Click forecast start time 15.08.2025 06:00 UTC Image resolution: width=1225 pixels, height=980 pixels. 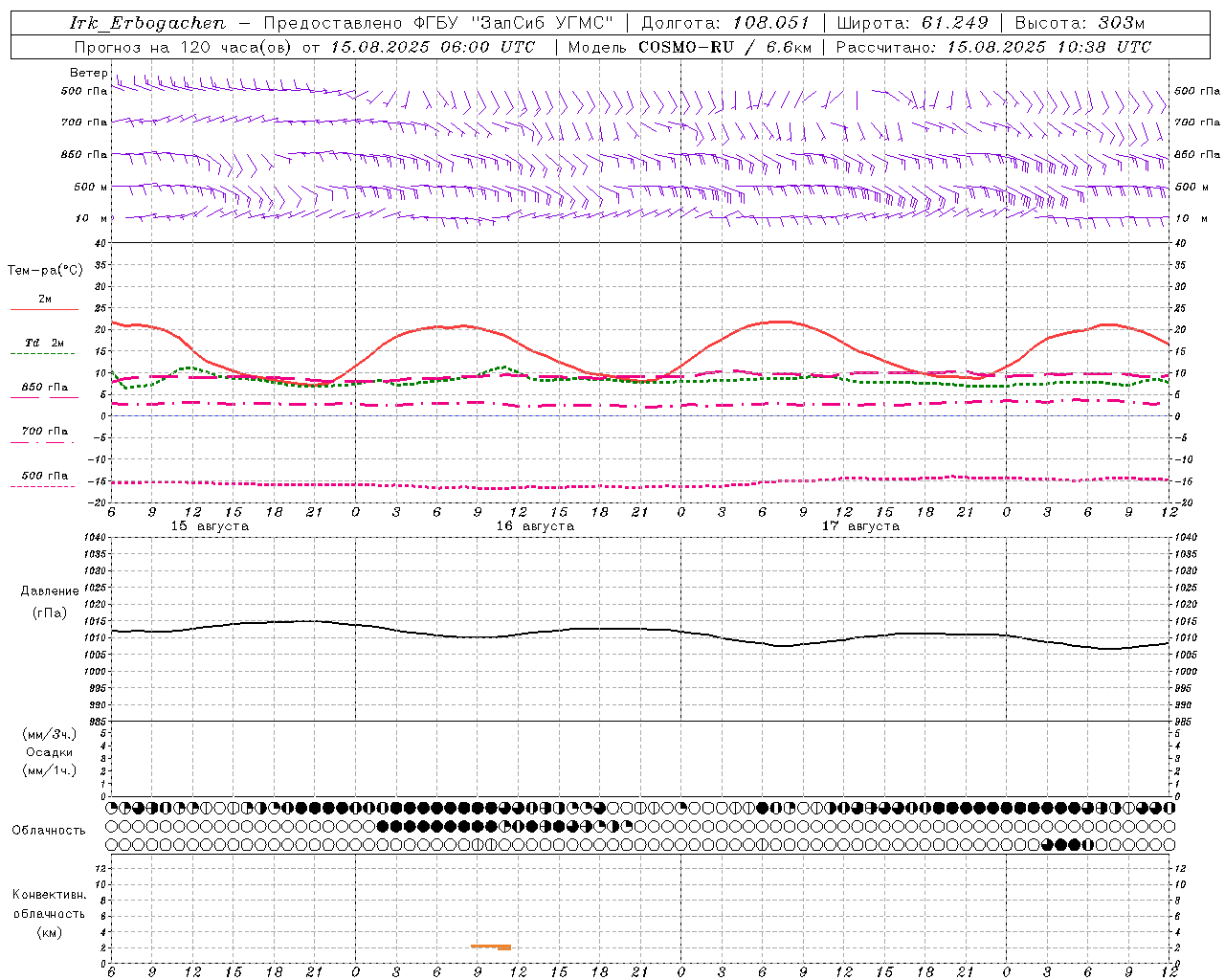(432, 47)
